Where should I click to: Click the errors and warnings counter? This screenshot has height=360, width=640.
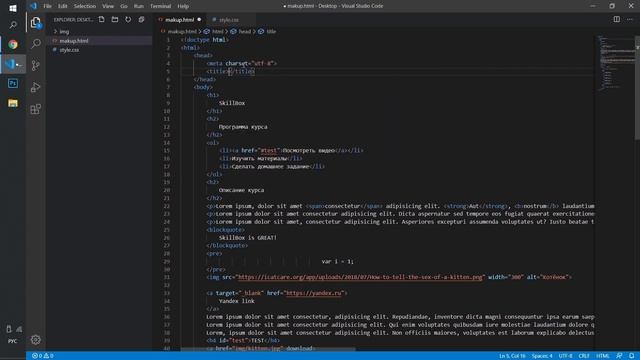pyautogui.click(x=43, y=356)
